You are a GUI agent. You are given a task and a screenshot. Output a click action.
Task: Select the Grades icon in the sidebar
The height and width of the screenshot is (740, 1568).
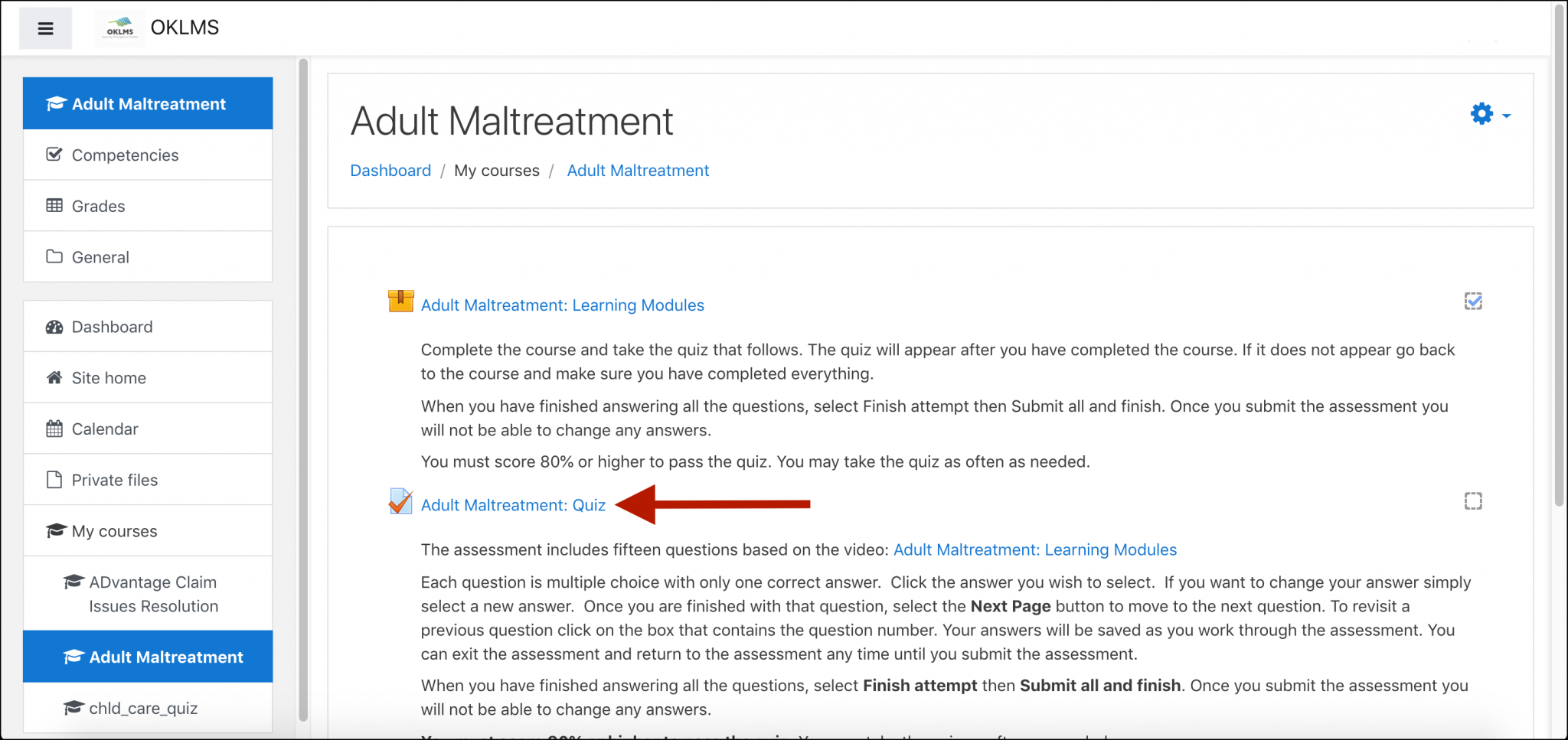pos(54,206)
